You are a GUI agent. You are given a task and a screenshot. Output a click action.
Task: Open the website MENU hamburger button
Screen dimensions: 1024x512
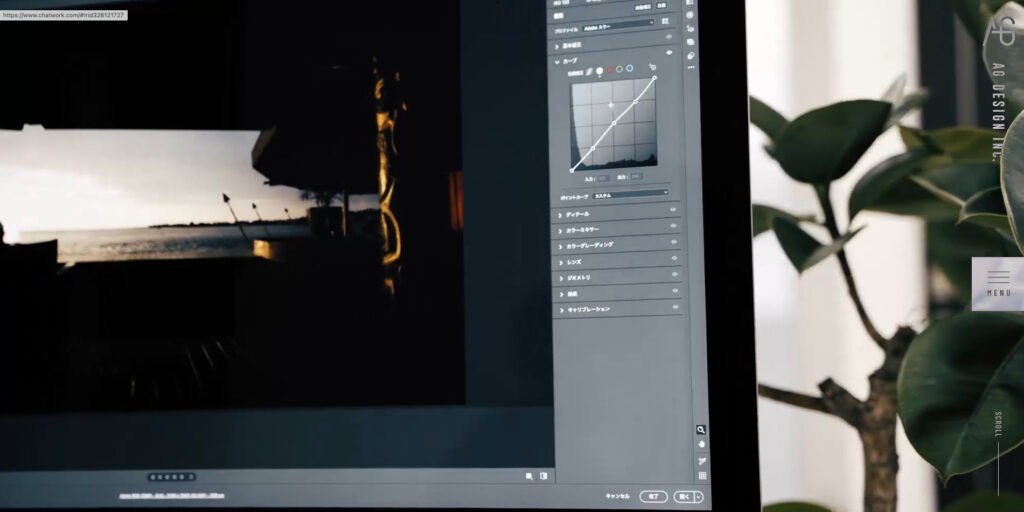997,282
